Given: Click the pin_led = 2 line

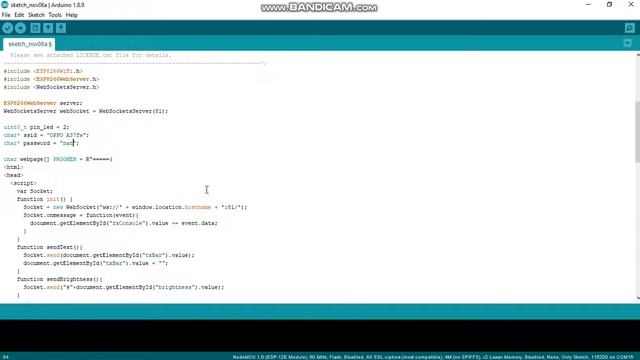Looking at the screenshot, I should click(36, 127).
